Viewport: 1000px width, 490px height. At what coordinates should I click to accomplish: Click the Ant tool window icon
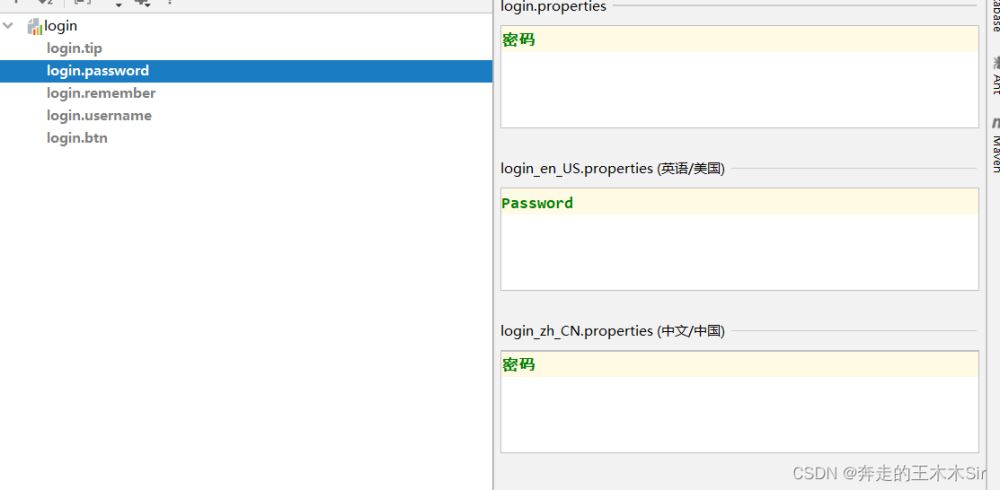(x=995, y=64)
